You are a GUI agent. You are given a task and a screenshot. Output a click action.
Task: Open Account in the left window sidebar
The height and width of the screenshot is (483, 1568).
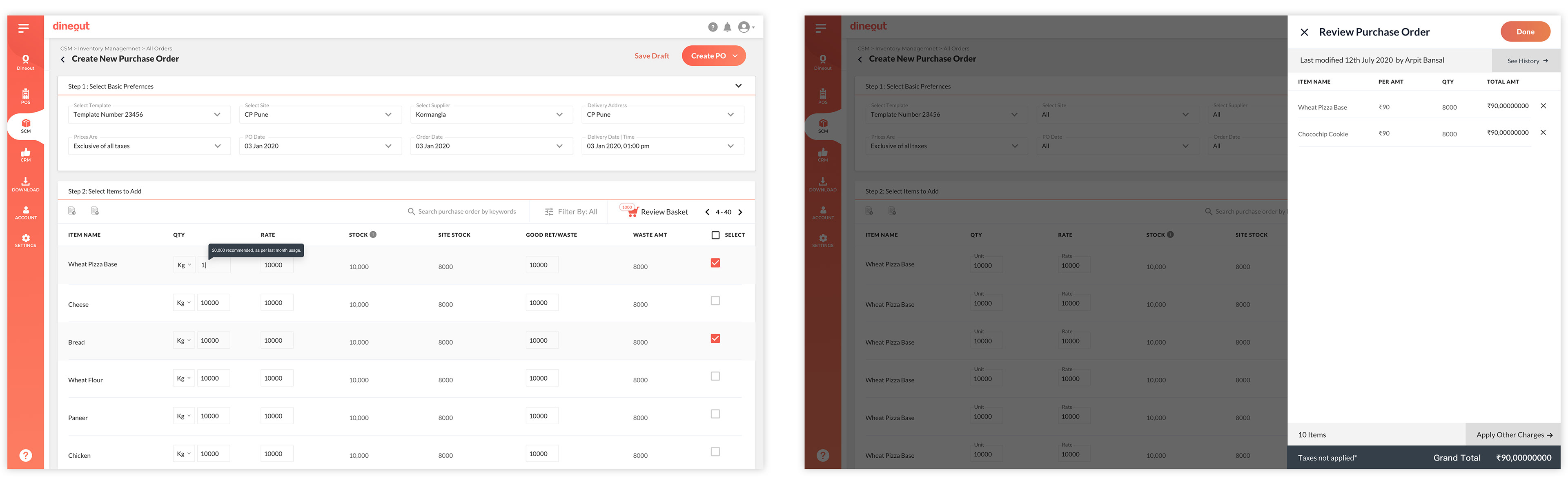[26, 213]
